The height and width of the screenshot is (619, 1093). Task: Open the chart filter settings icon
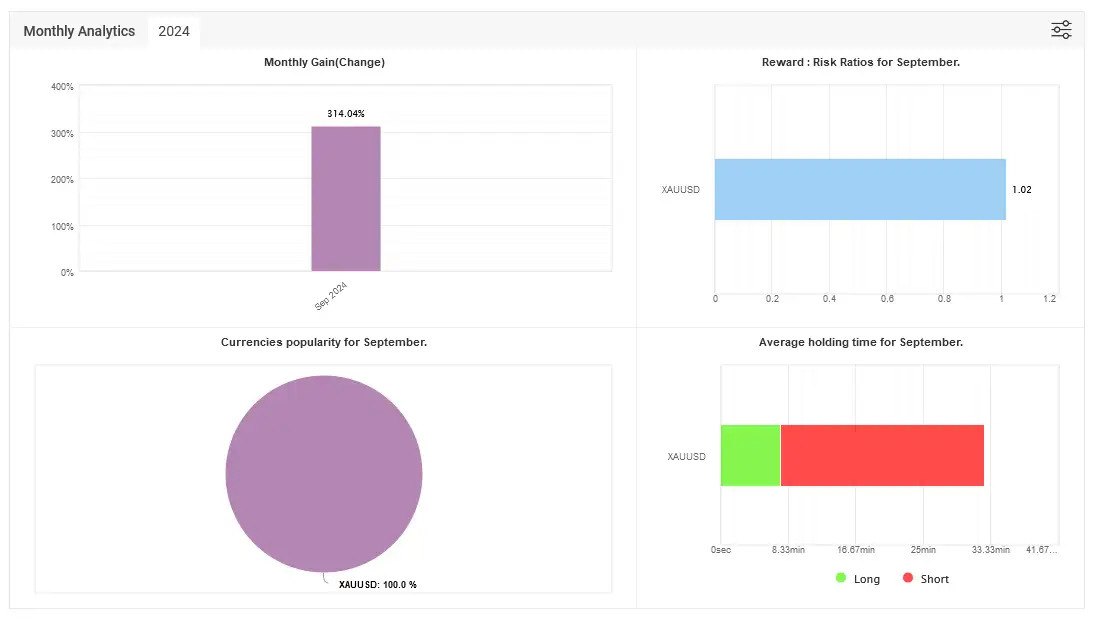tap(1061, 30)
